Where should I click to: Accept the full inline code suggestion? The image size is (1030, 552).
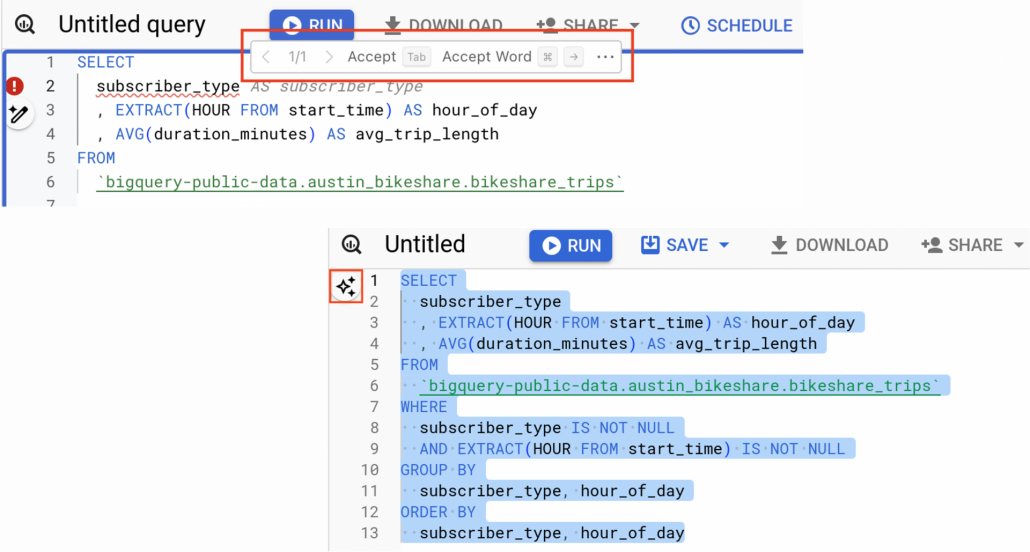[x=372, y=57]
